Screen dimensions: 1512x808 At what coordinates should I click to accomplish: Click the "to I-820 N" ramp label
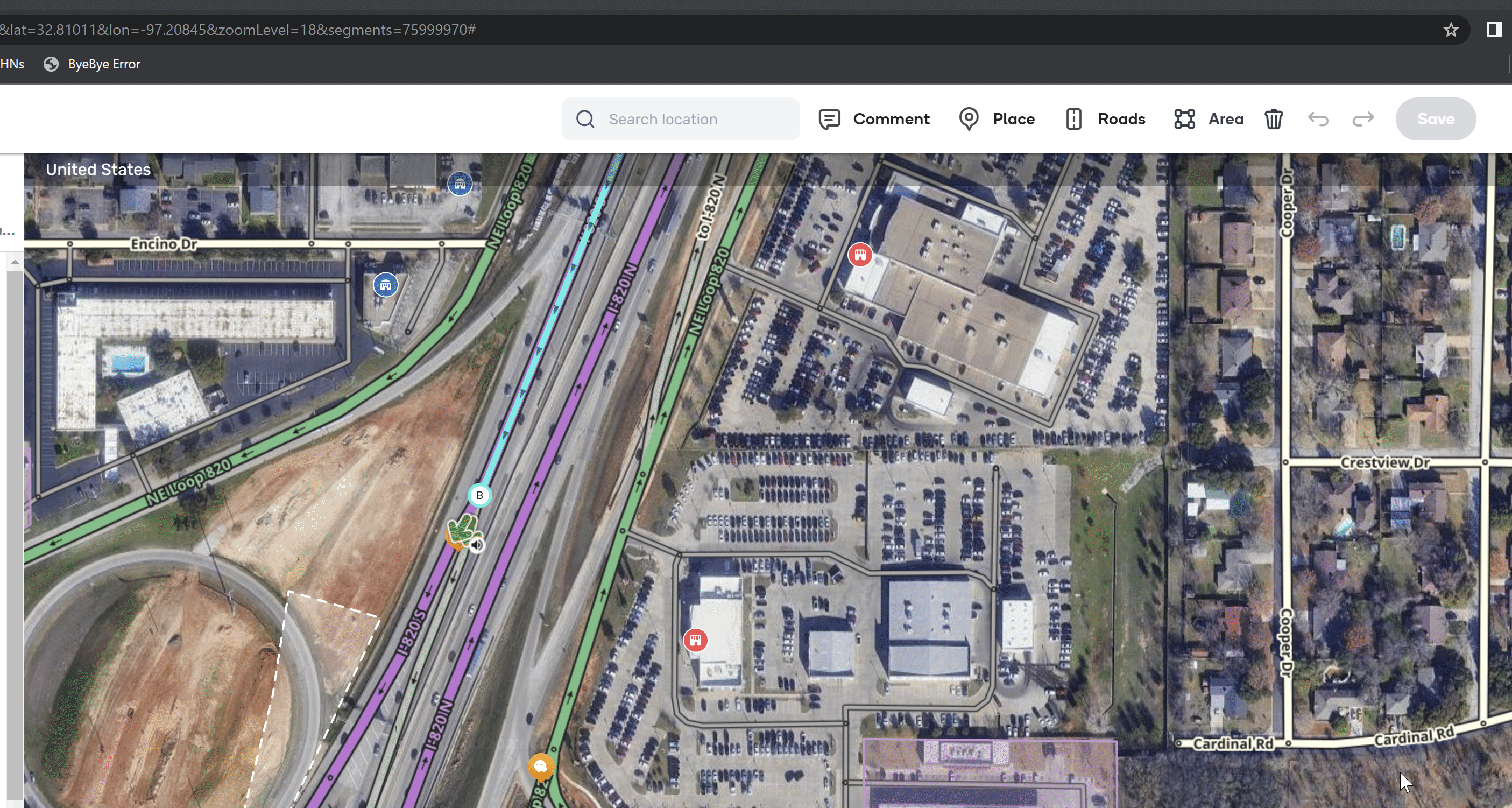click(710, 207)
